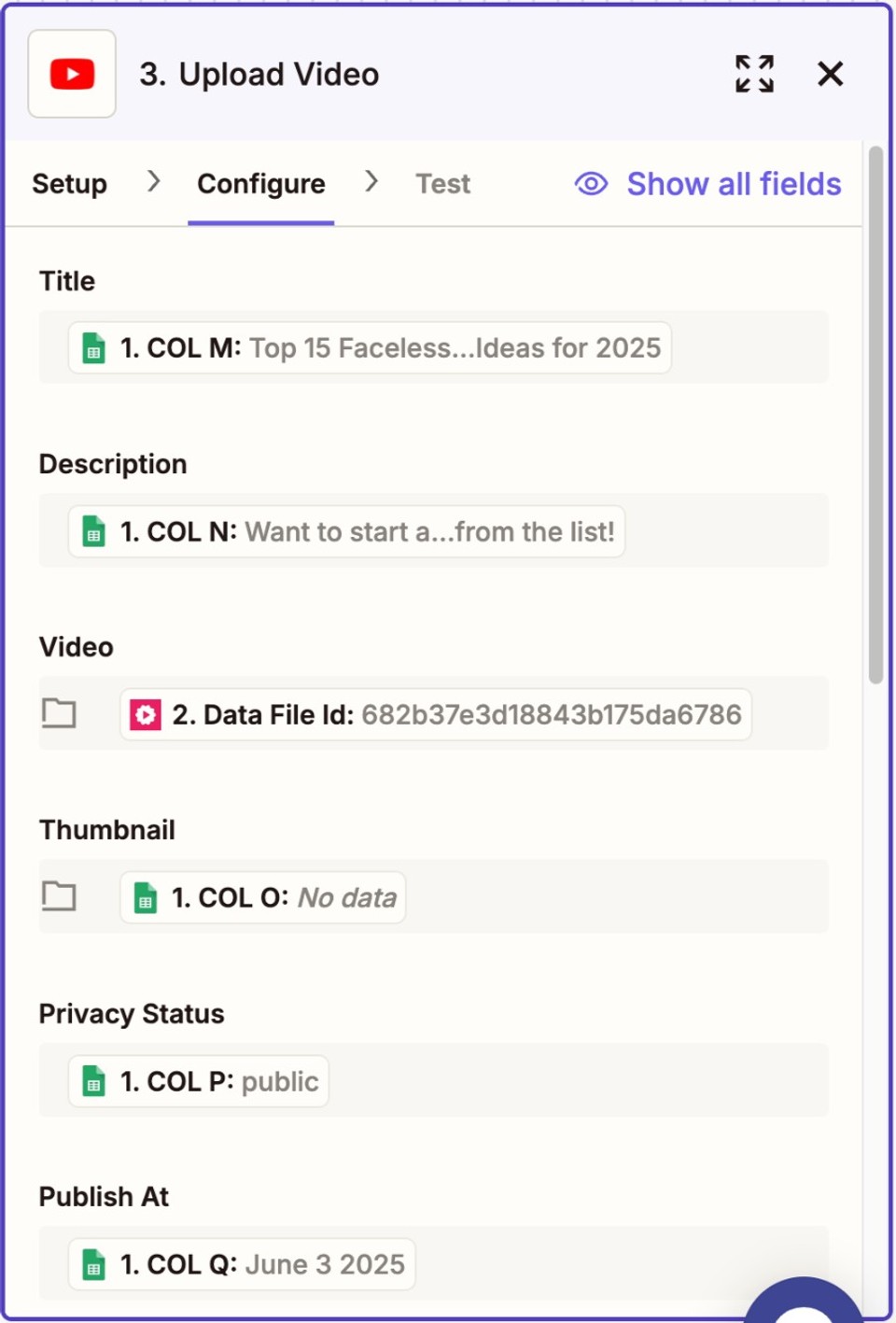The width and height of the screenshot is (896, 1323).
Task: Click the Sheets icon in Privacy Status field
Action: coord(93,1081)
